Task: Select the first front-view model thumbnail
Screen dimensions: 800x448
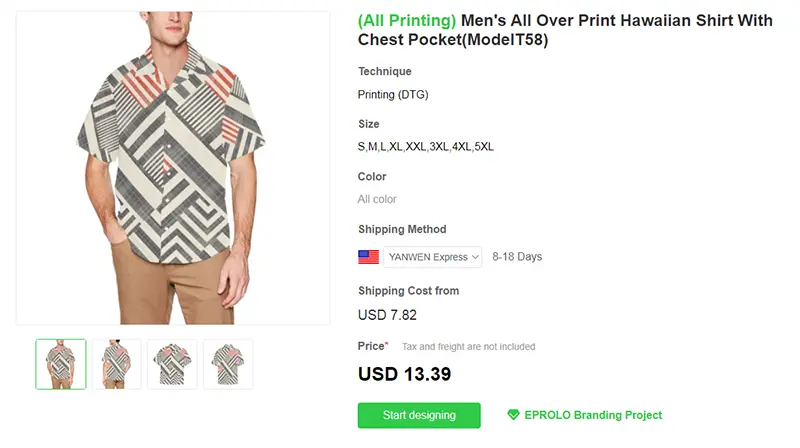Action: [x=61, y=364]
